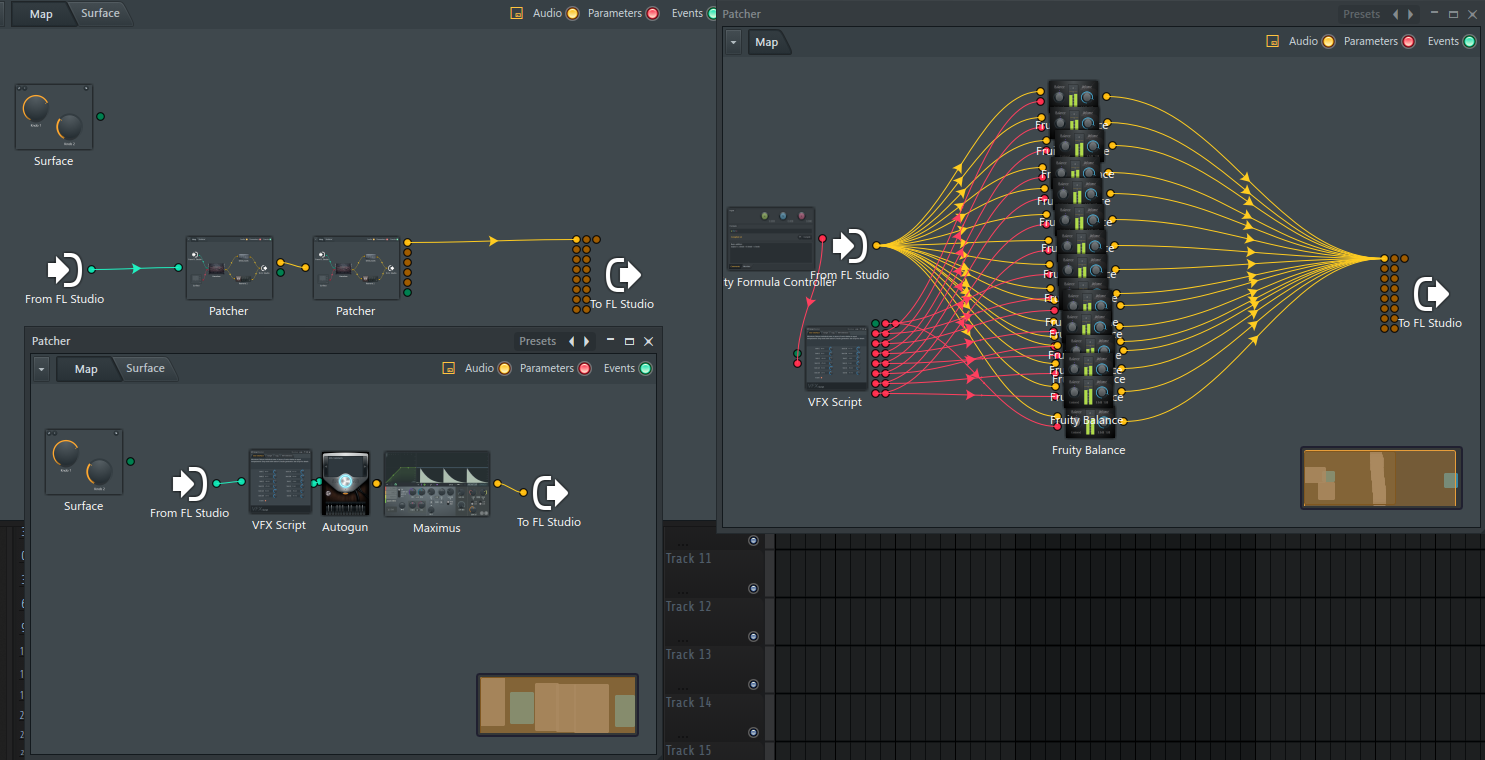
Task: Click Track 14 name in playlist
Action: click(x=689, y=702)
